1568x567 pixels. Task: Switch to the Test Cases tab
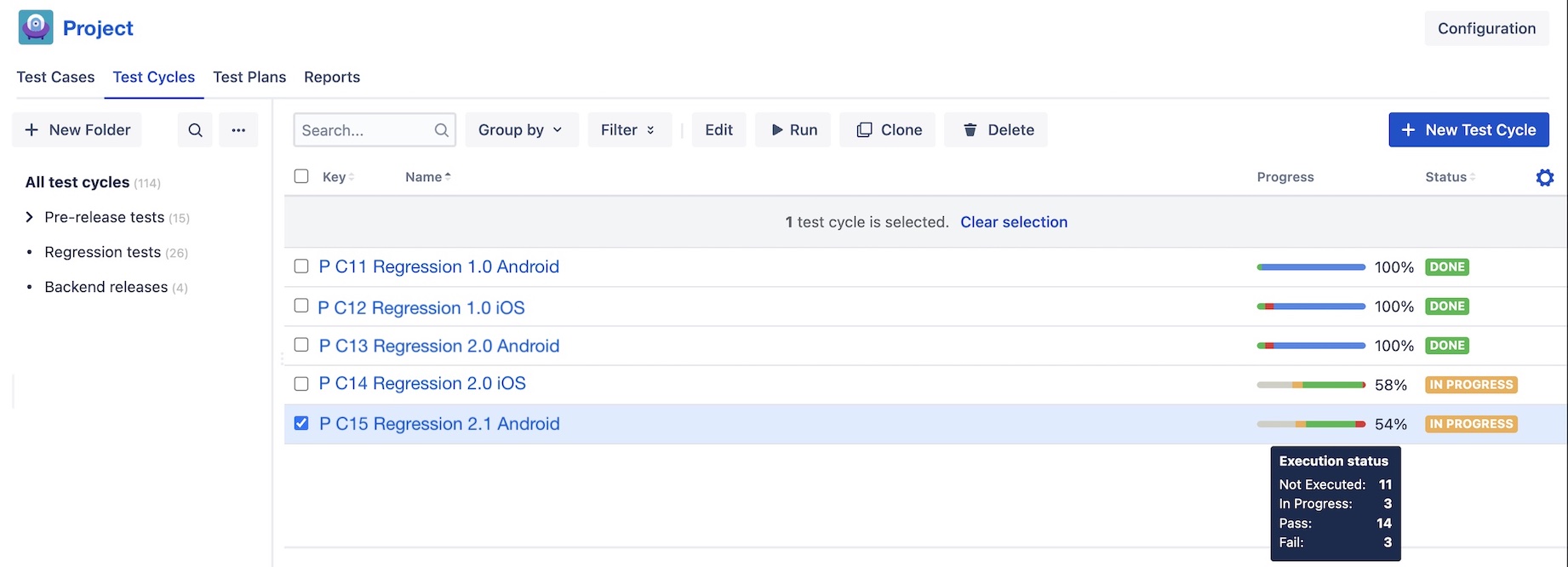[x=55, y=77]
